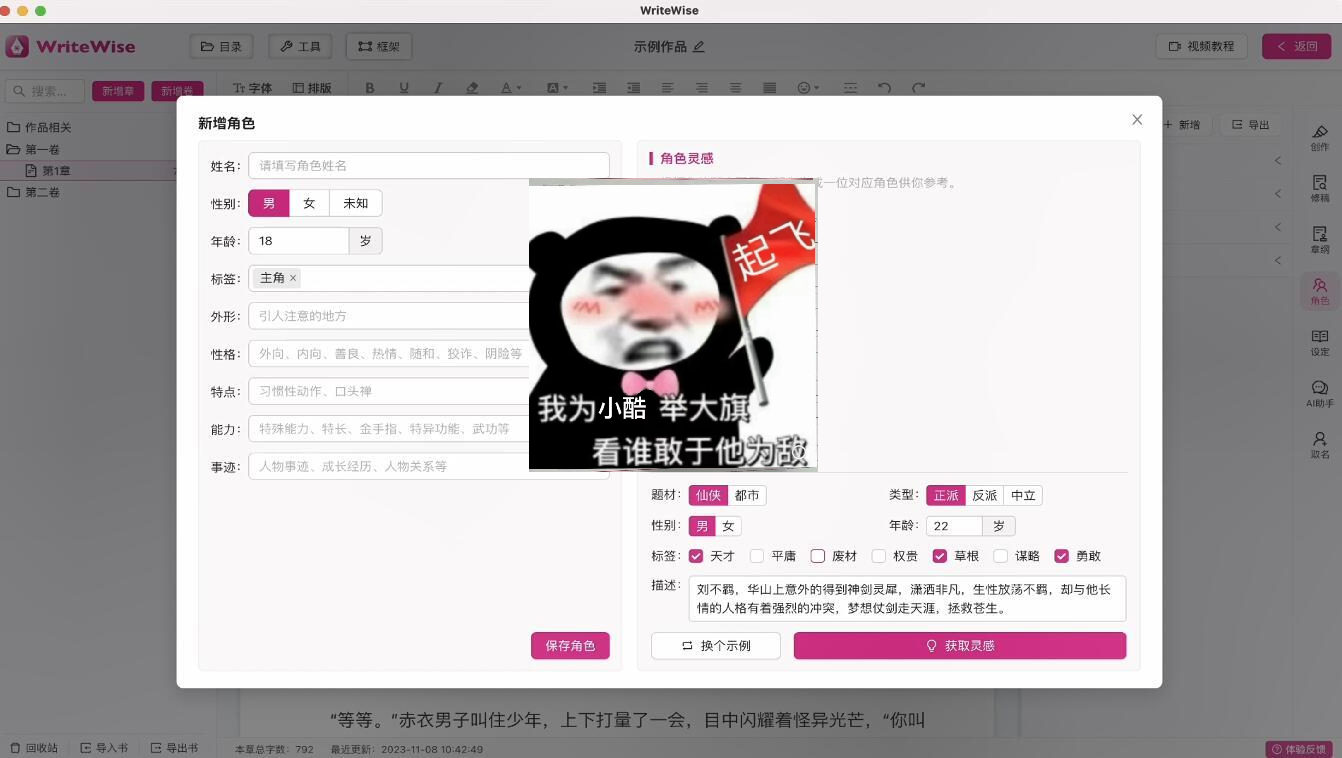The image size is (1342, 758).
Task: Click 导入书 in the status bar
Action: click(104, 747)
